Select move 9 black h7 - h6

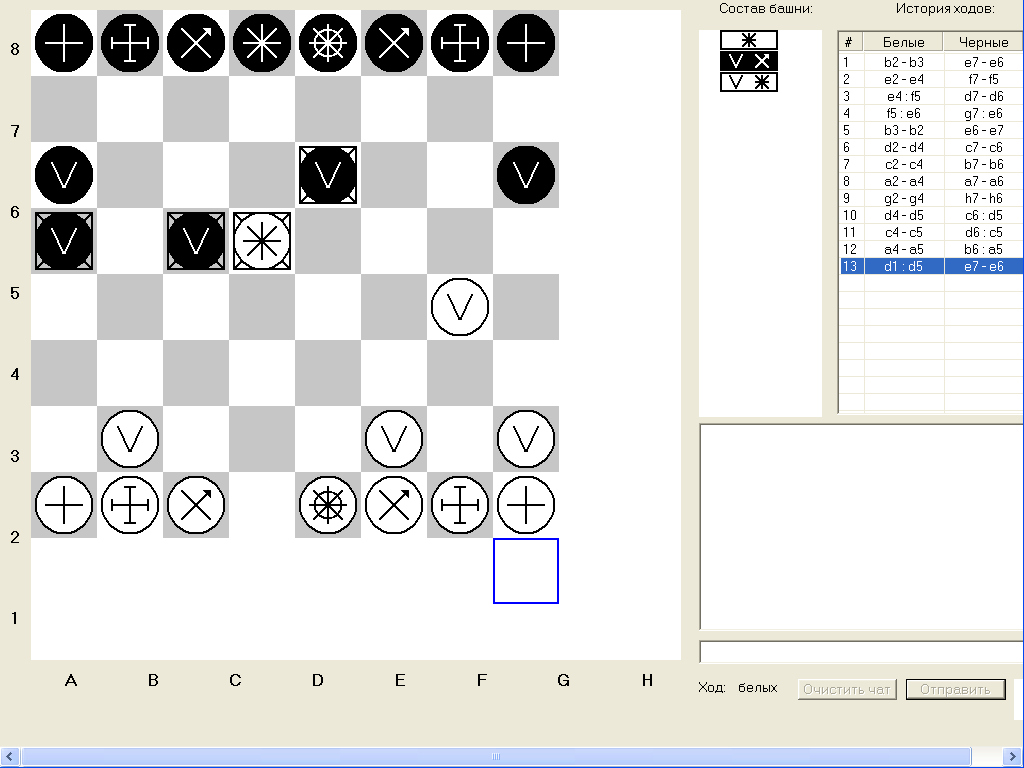(x=984, y=198)
